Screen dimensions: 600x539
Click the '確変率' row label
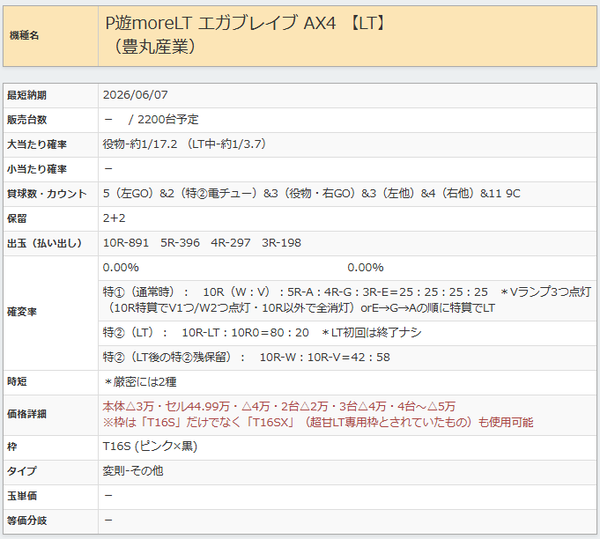(22, 312)
